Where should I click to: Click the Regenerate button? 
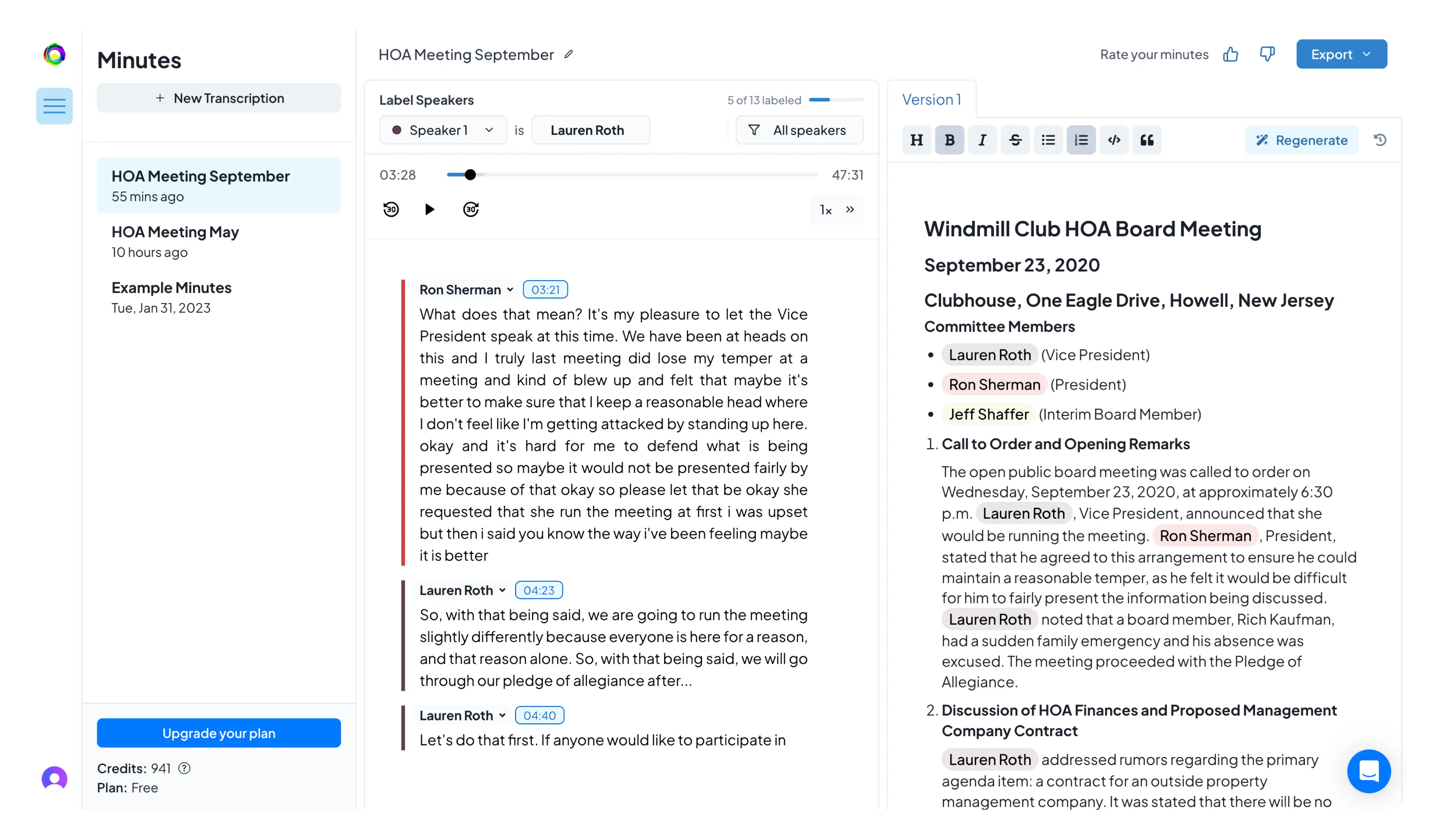pos(1302,140)
